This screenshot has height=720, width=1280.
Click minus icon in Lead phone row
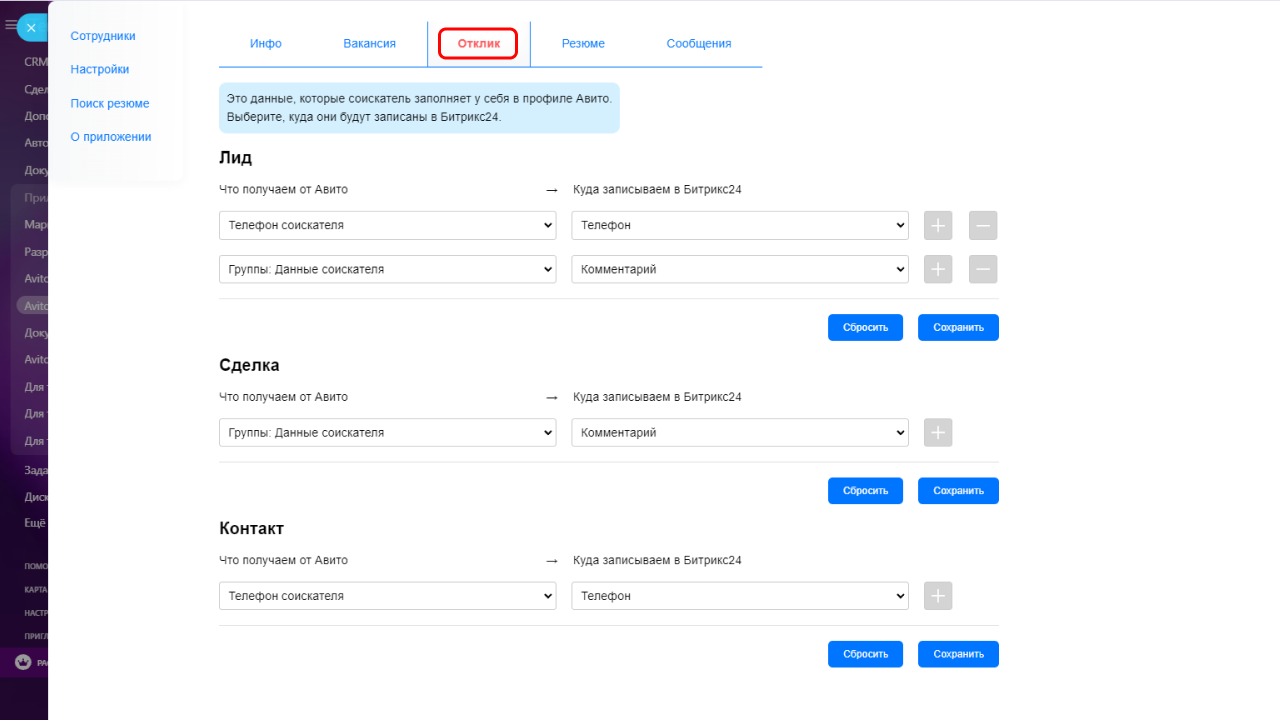click(983, 226)
